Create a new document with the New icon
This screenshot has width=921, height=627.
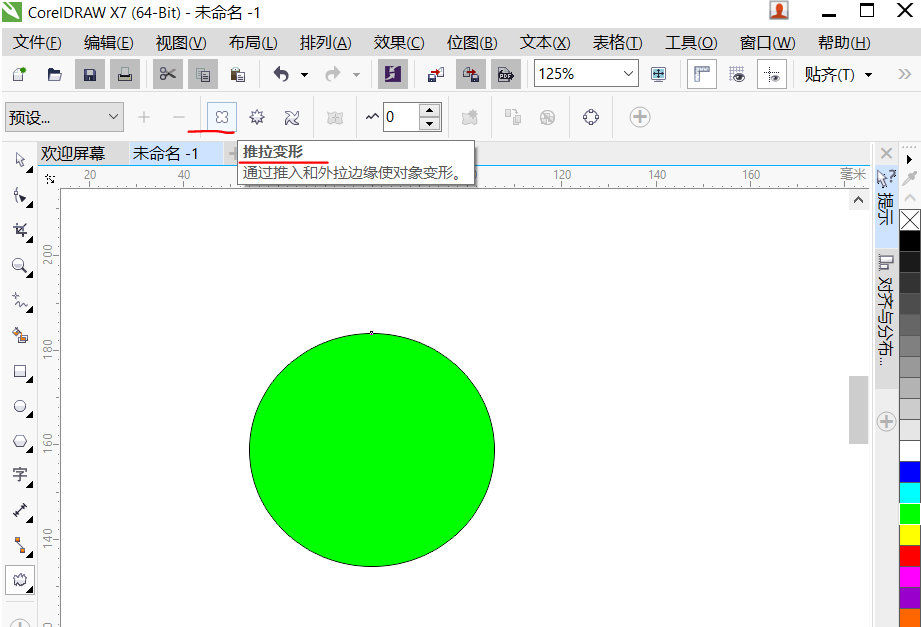[x=19, y=75]
